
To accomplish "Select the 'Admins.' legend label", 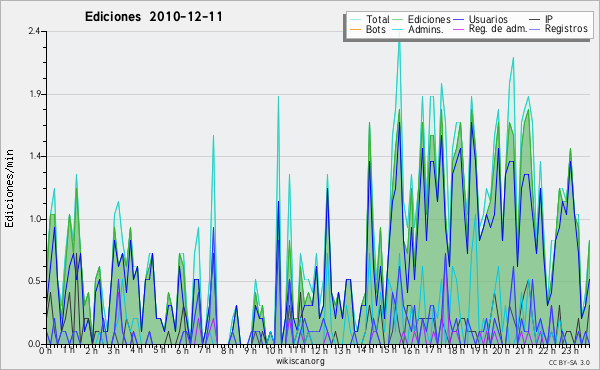I will 426,29.
